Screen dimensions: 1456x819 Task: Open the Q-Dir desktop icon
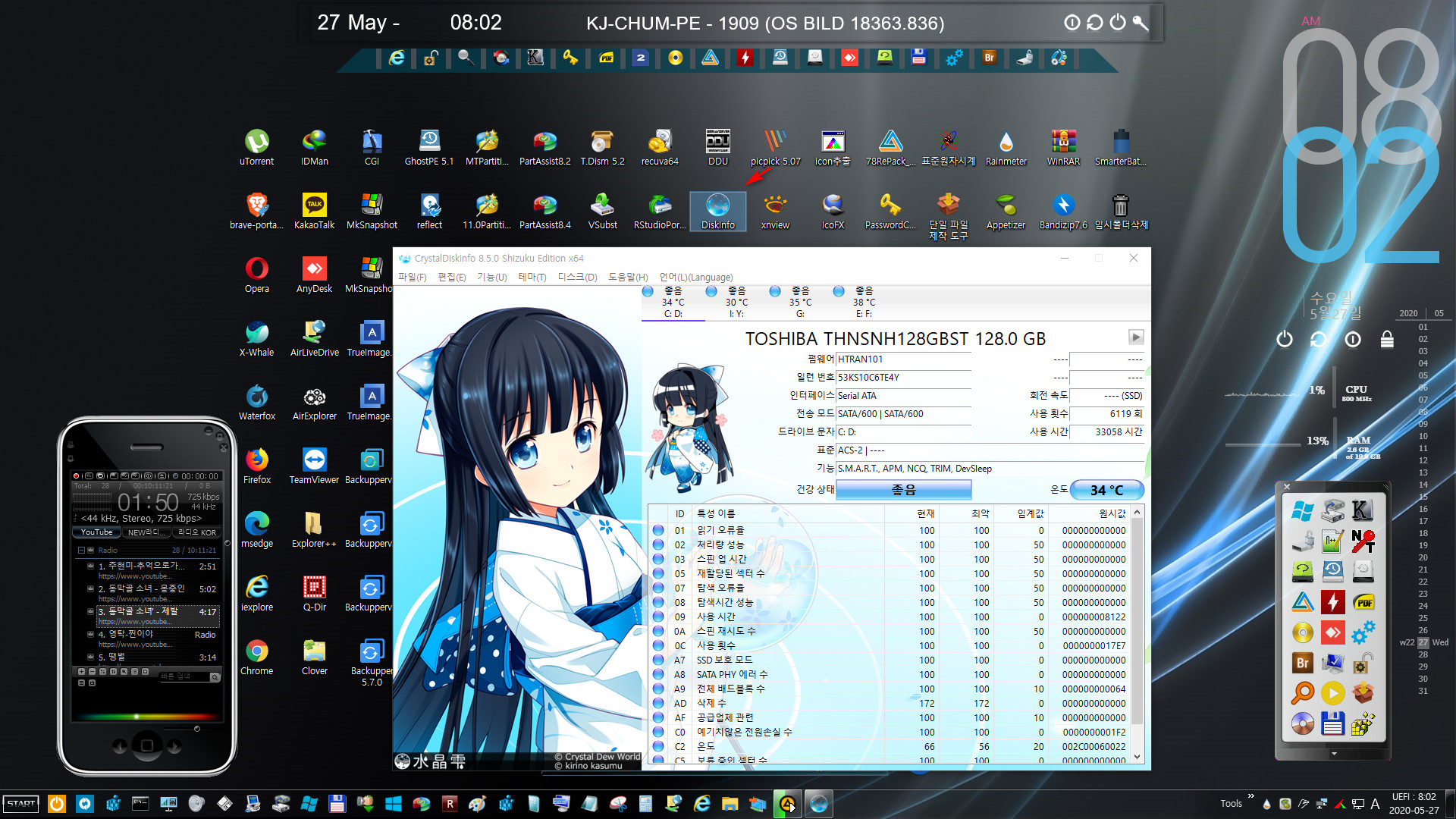(314, 593)
